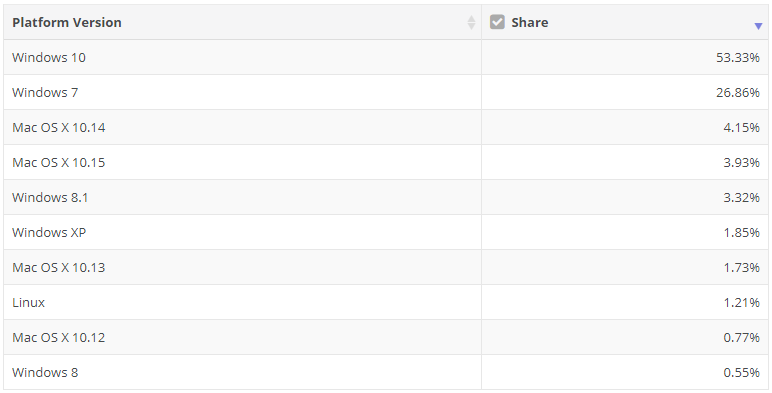
Task: Toggle the Share column checkbox
Action: [x=497, y=22]
